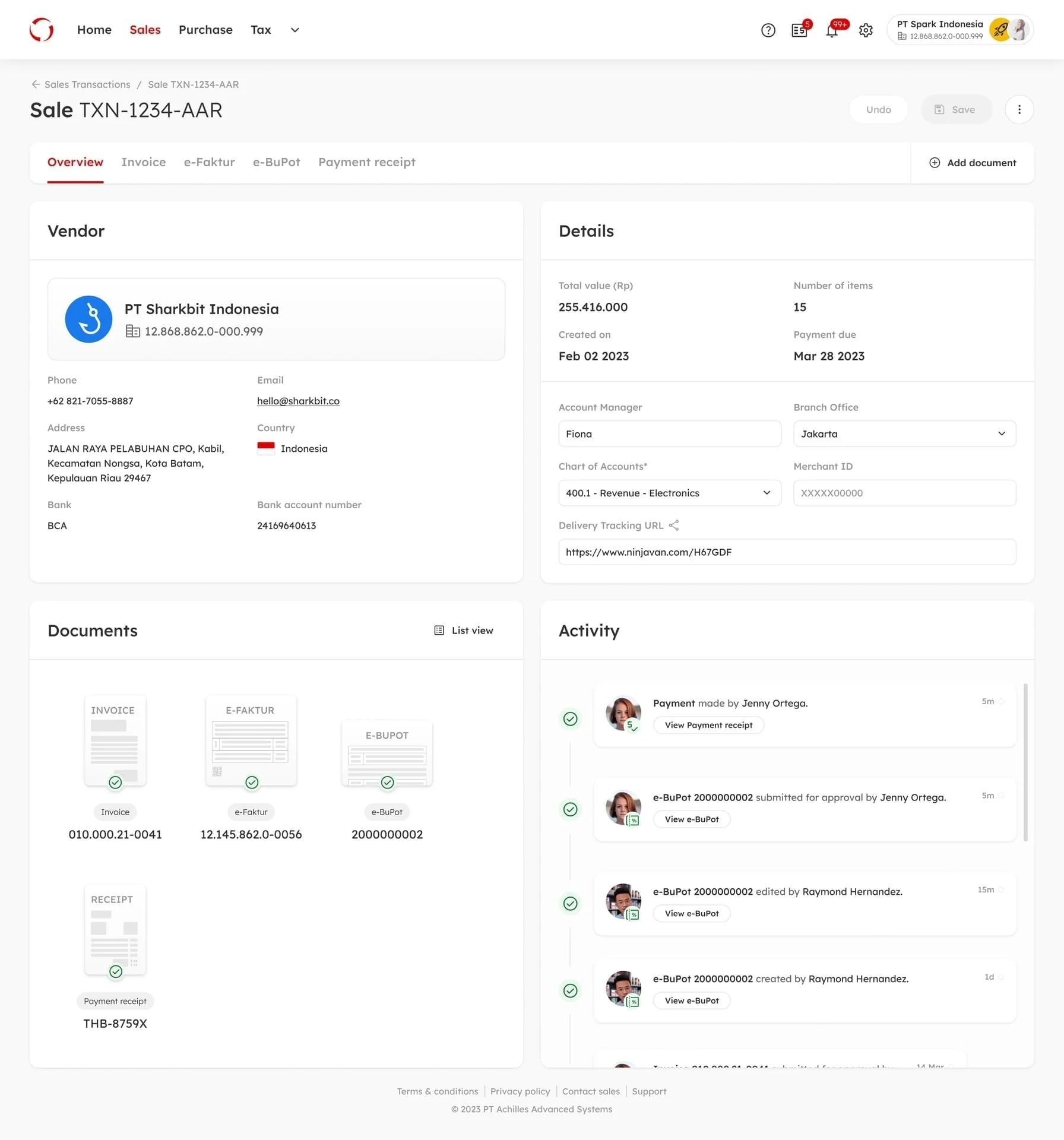Click the Merchant ID input field
The width and height of the screenshot is (1064, 1140).
click(x=904, y=493)
